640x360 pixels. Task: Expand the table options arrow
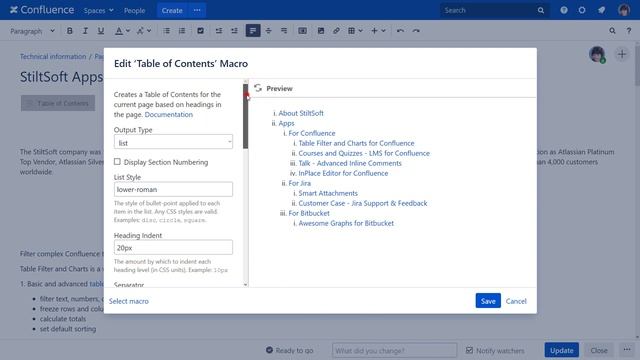click(x=361, y=31)
